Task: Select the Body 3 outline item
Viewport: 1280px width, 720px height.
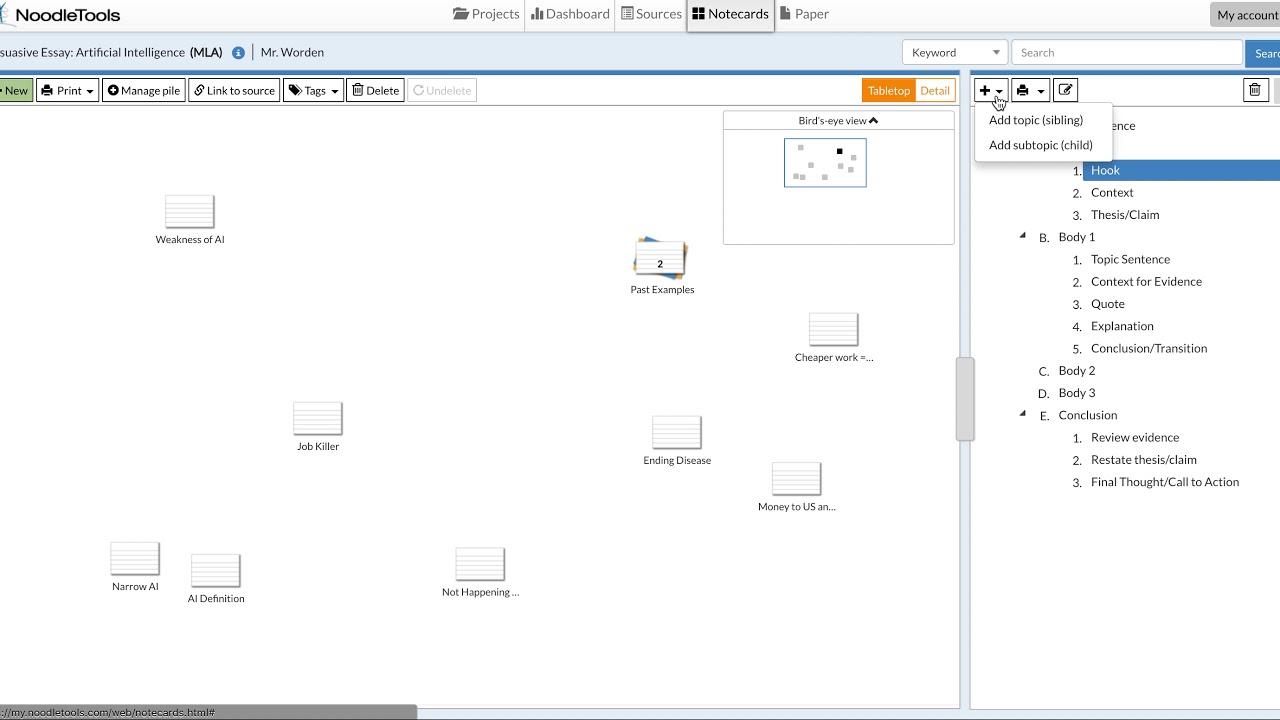Action: point(1077,393)
